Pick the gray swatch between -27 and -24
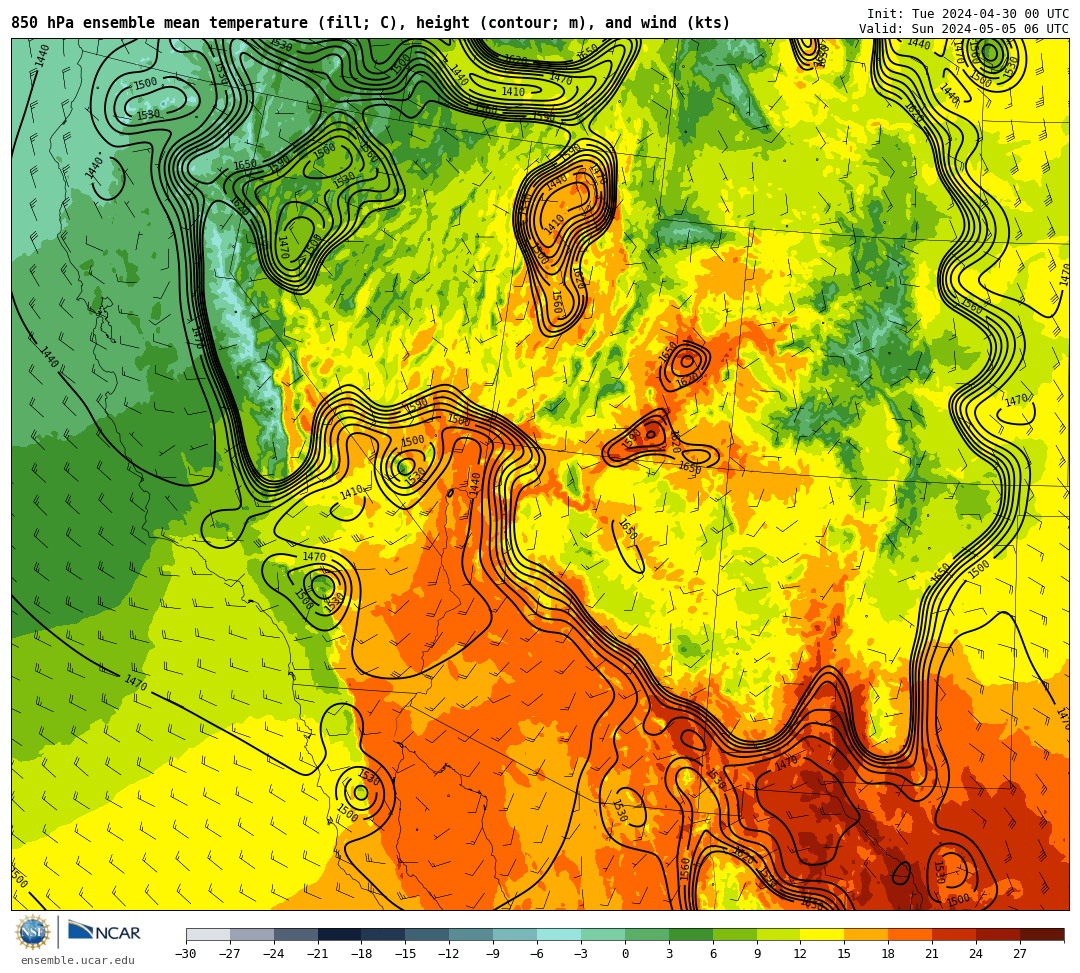 point(252,934)
